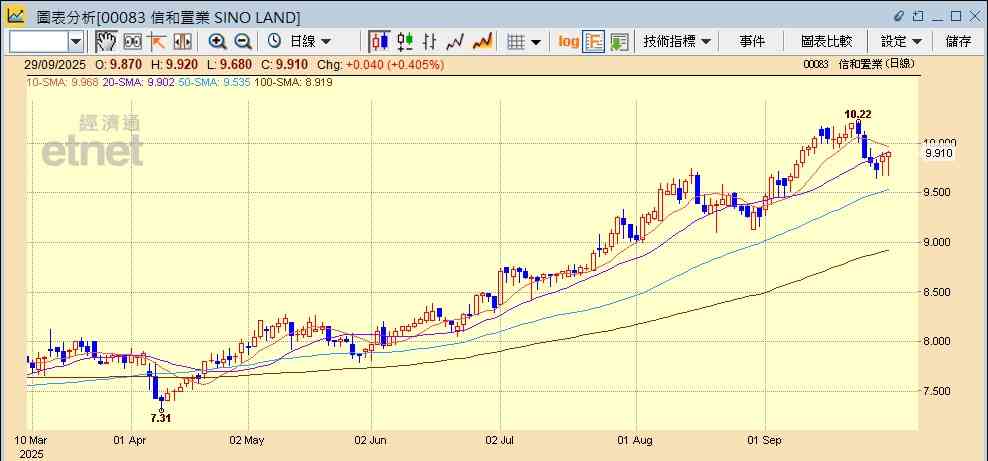Open the 設定 settings dropdown
This screenshot has width=988, height=461.
(901, 42)
